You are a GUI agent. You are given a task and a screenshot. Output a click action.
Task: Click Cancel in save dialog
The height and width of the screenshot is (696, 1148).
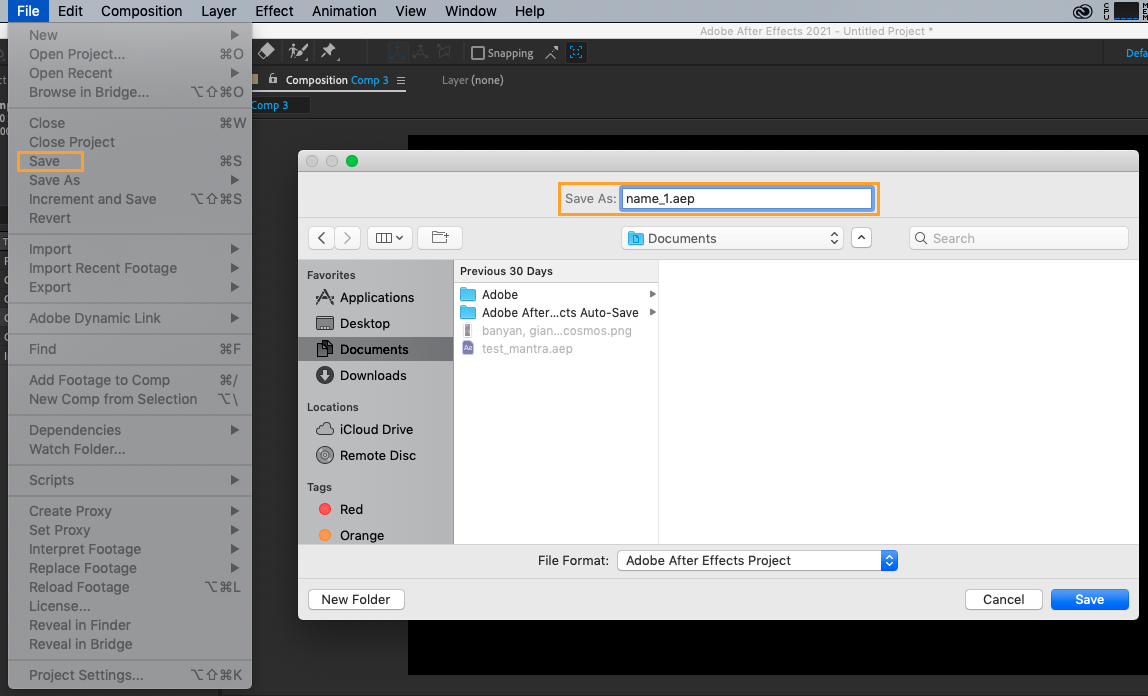[x=1003, y=599]
